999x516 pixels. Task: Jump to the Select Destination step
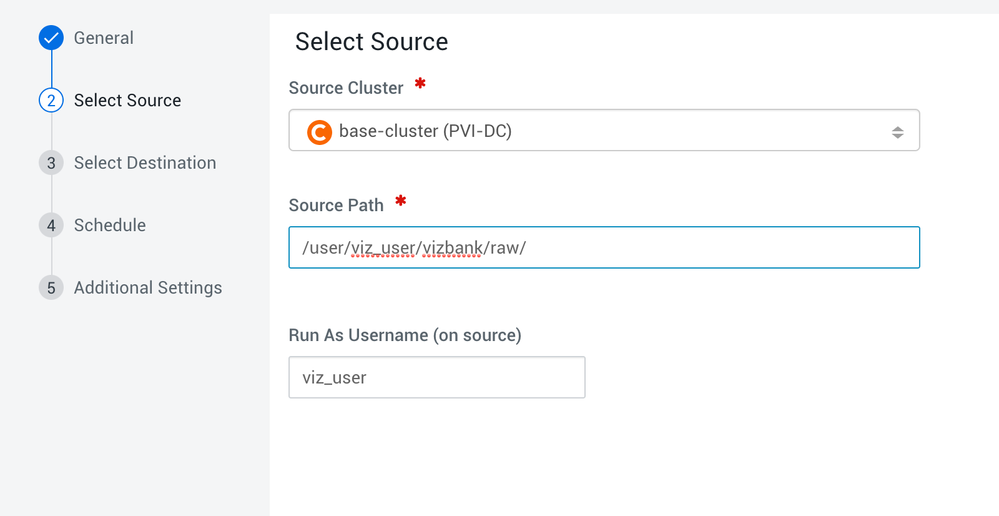coord(145,163)
